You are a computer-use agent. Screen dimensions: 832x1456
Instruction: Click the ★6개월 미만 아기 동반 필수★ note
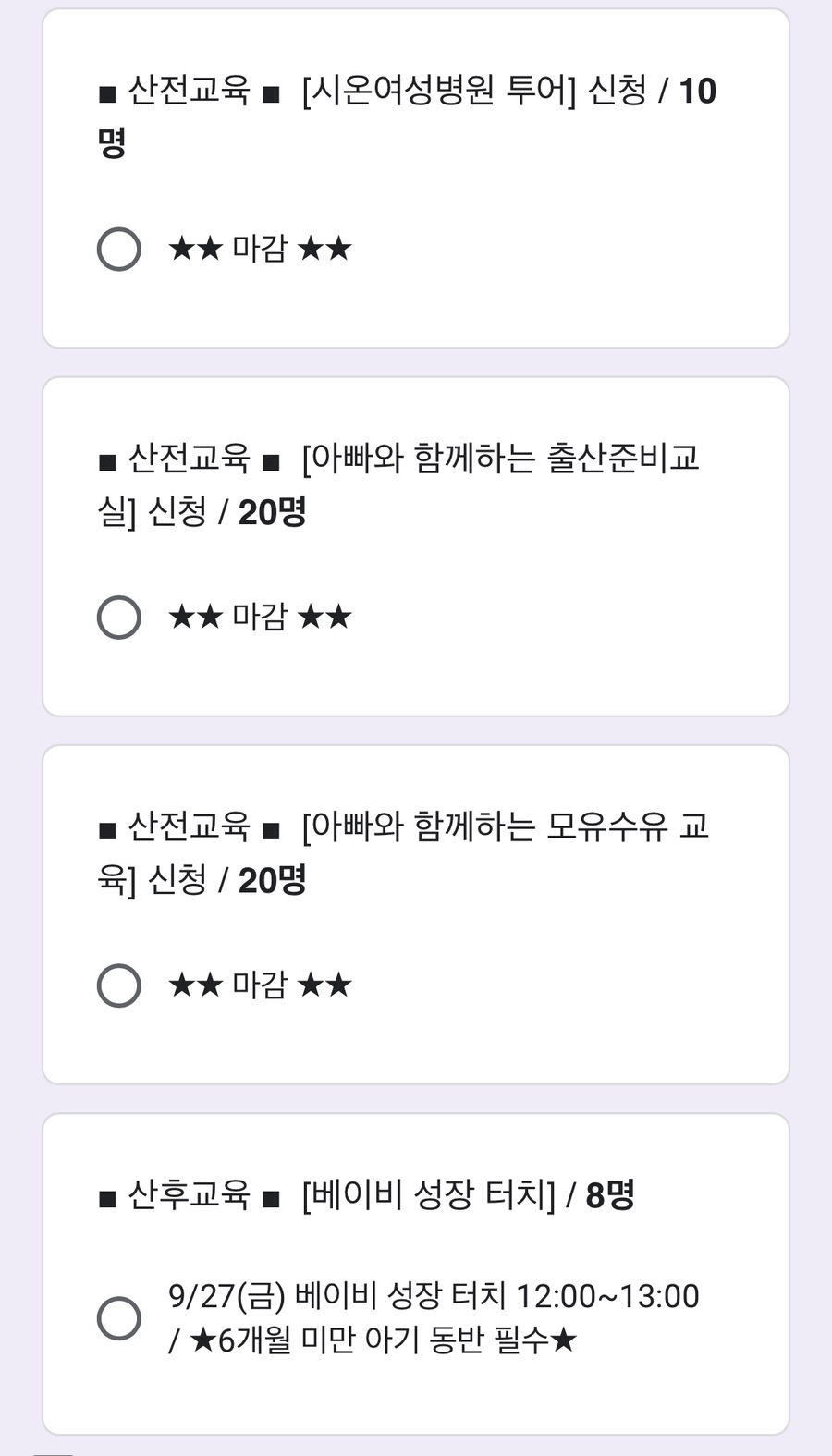[383, 1340]
